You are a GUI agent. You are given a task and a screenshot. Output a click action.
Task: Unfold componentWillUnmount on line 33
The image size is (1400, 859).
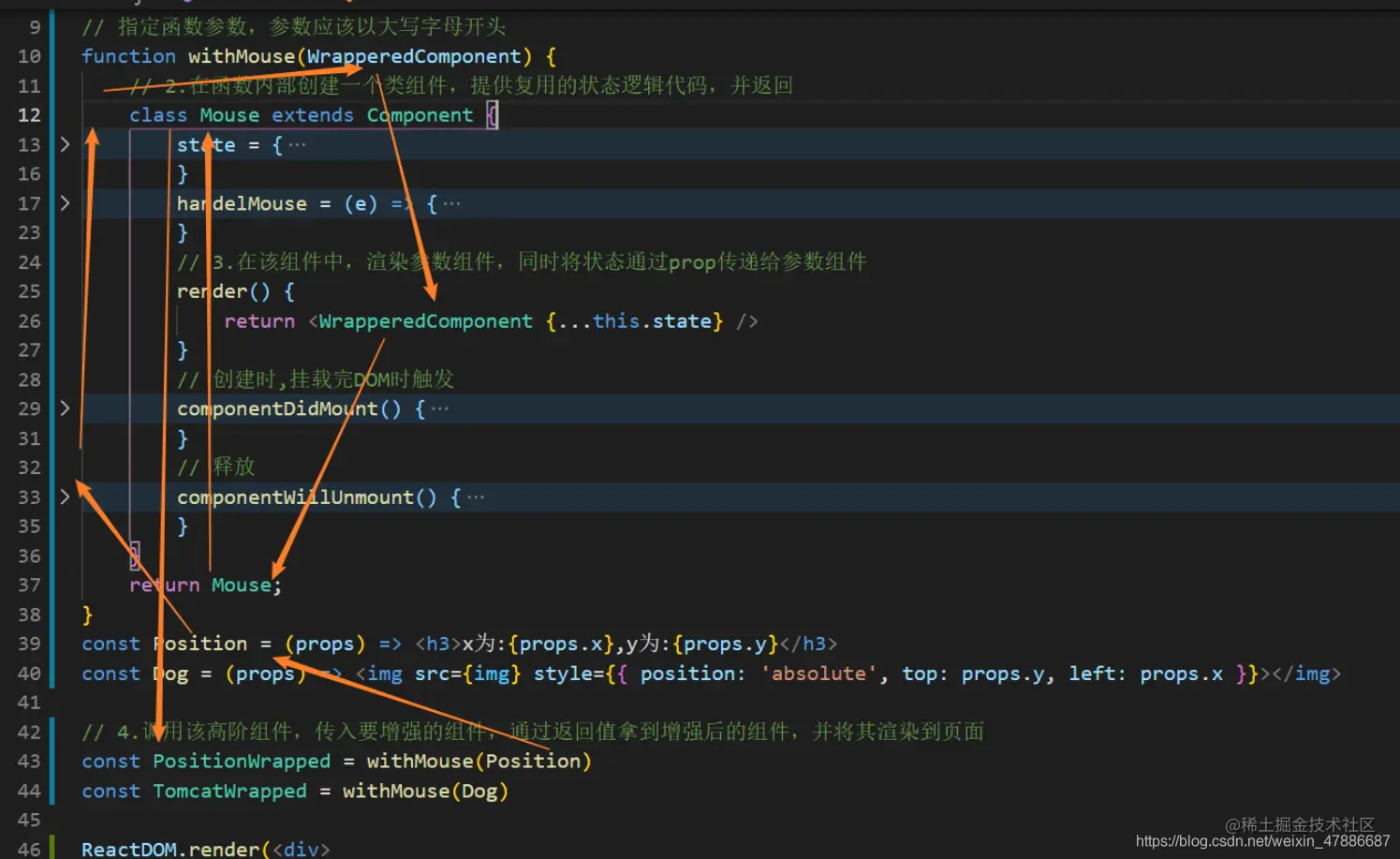click(x=65, y=496)
